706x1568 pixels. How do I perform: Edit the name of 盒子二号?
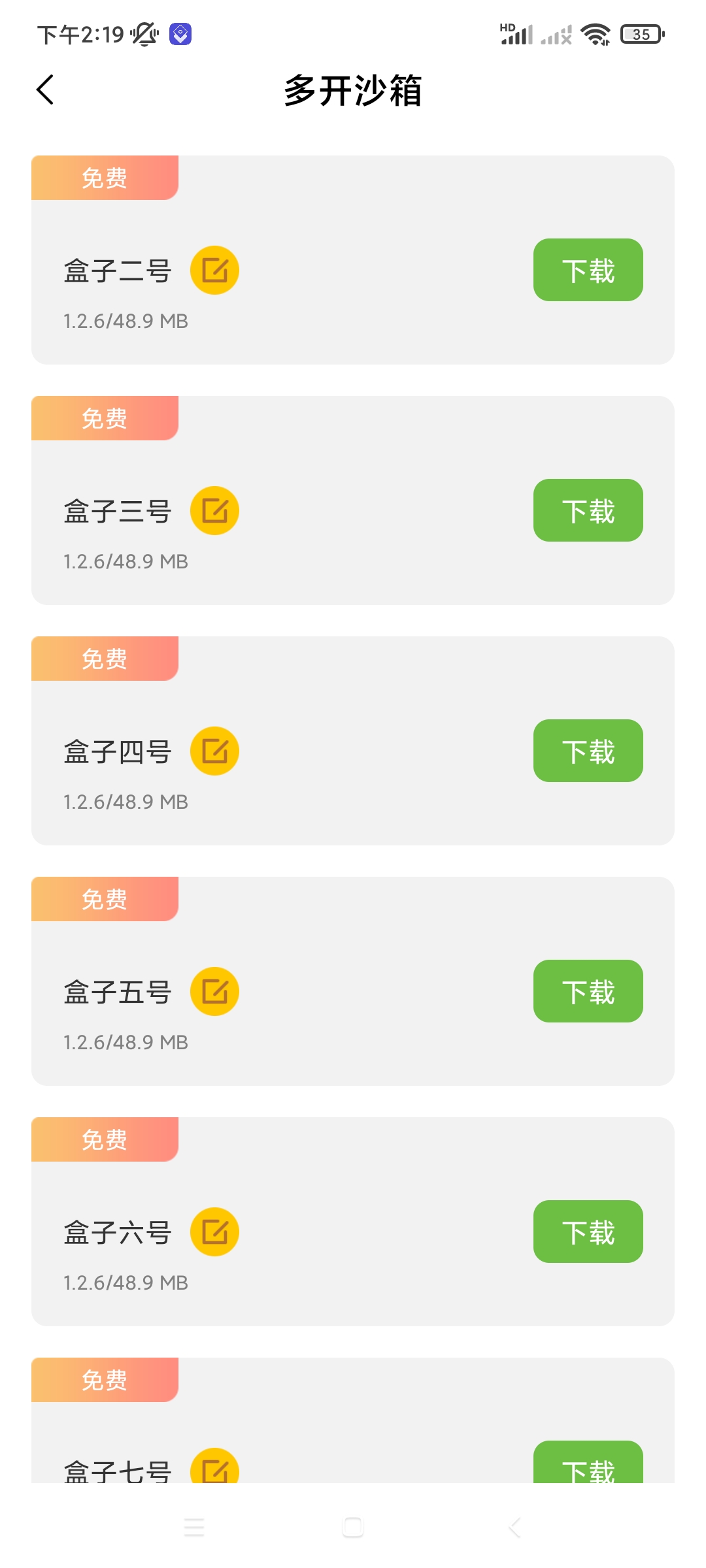(x=214, y=270)
